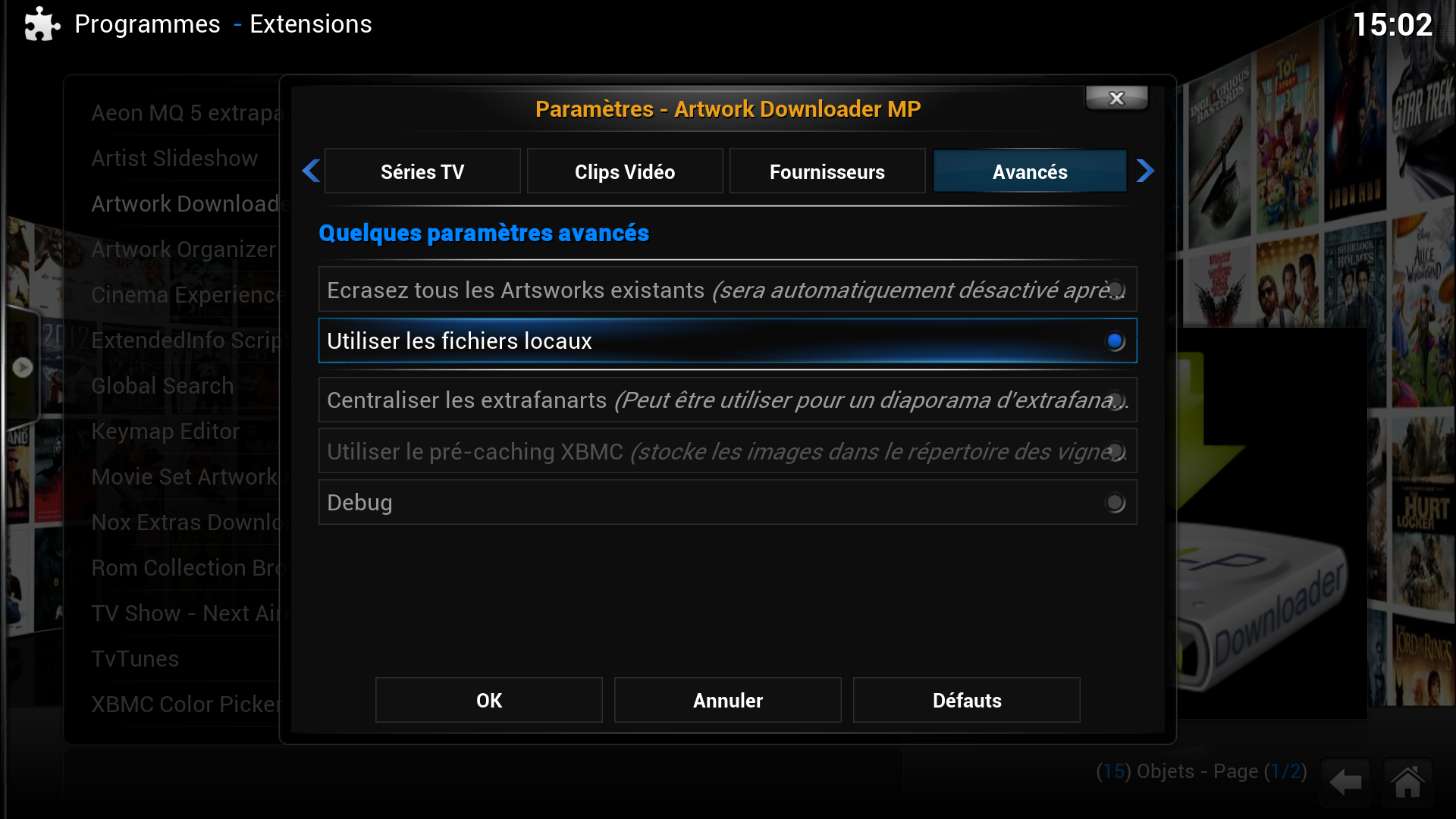Open the Clips Vidéo tab
Screen dimensions: 1456x819
click(625, 172)
